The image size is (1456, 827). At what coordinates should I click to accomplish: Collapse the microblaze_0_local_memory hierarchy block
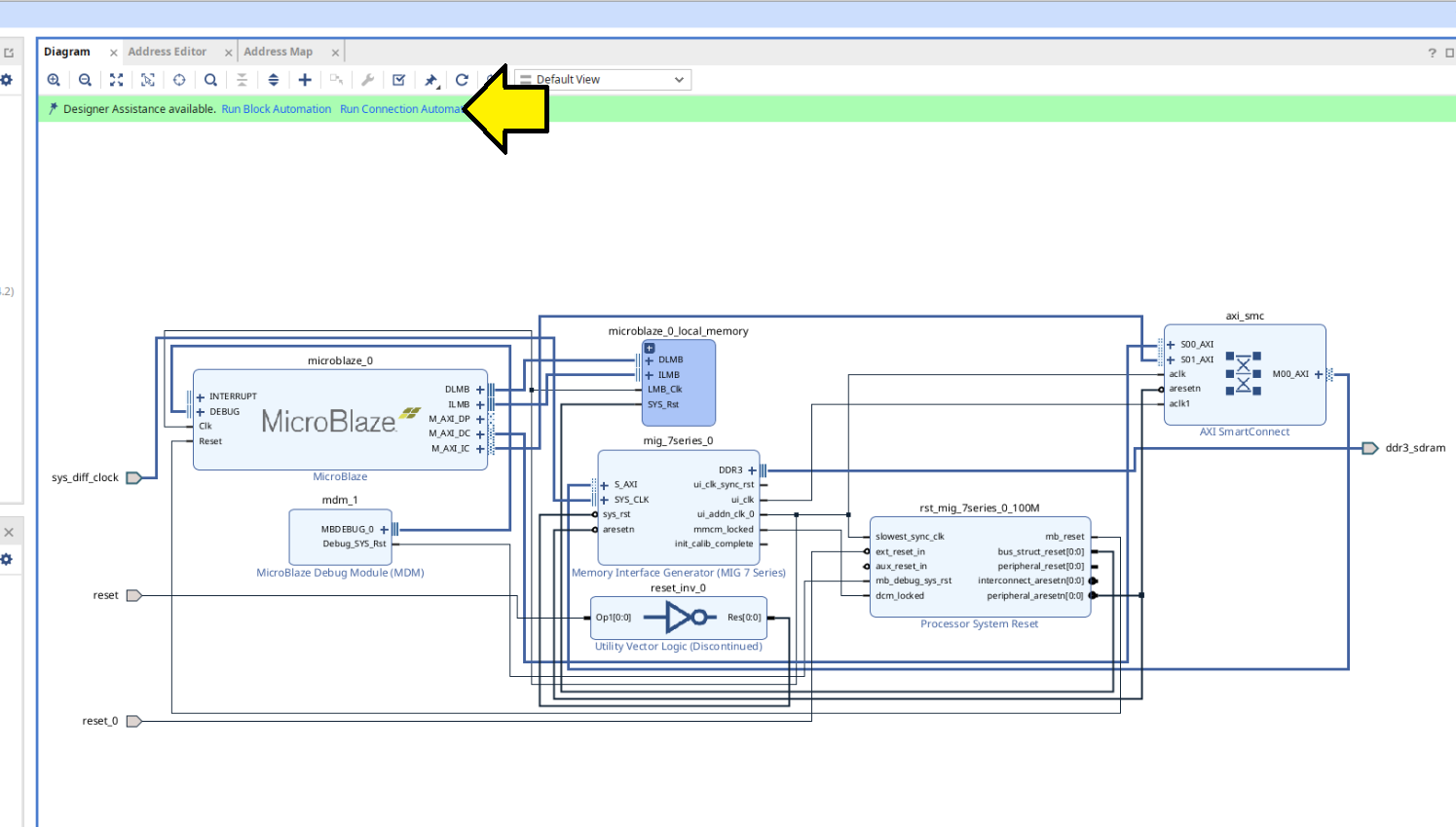pos(650,348)
